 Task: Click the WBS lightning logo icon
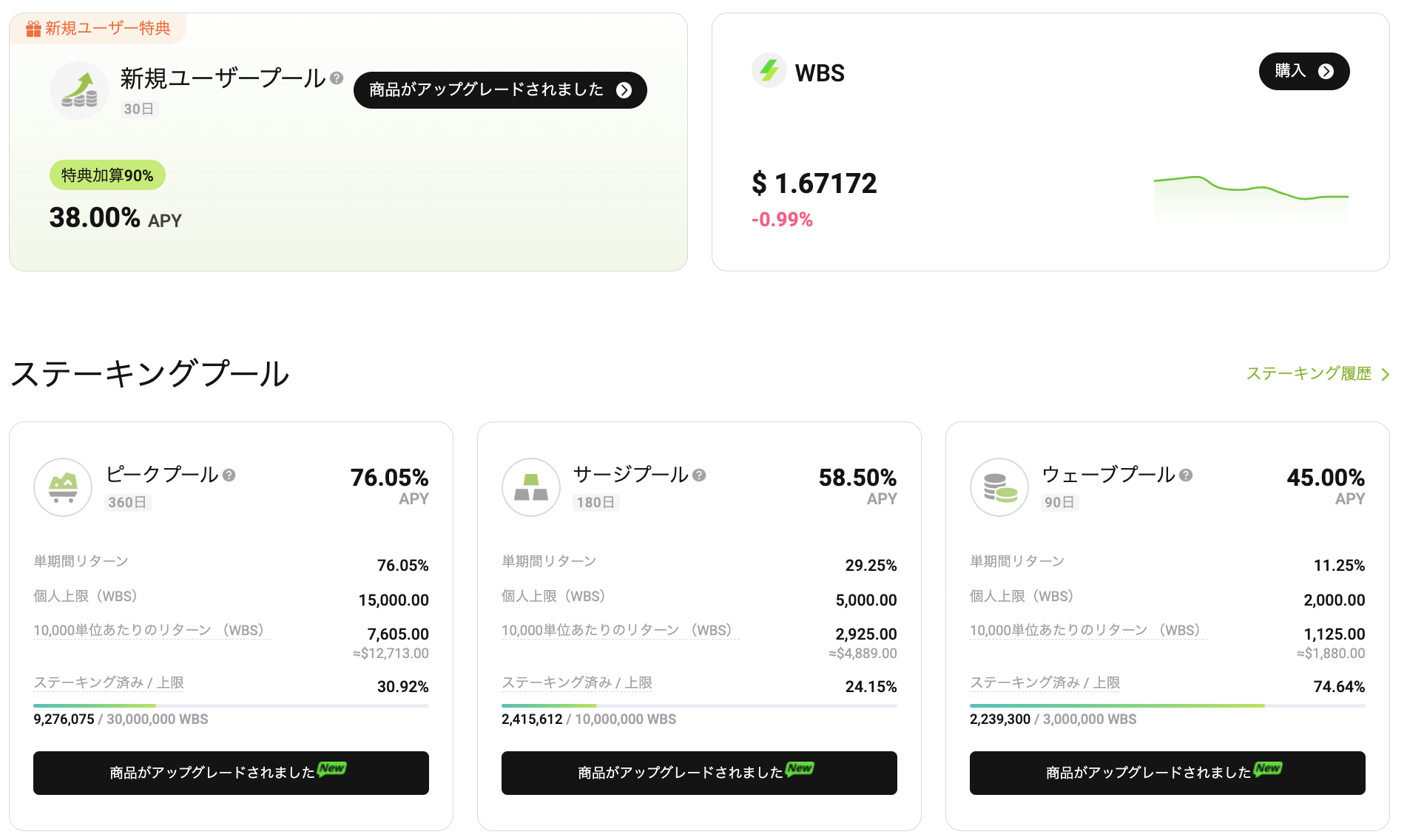[x=769, y=71]
